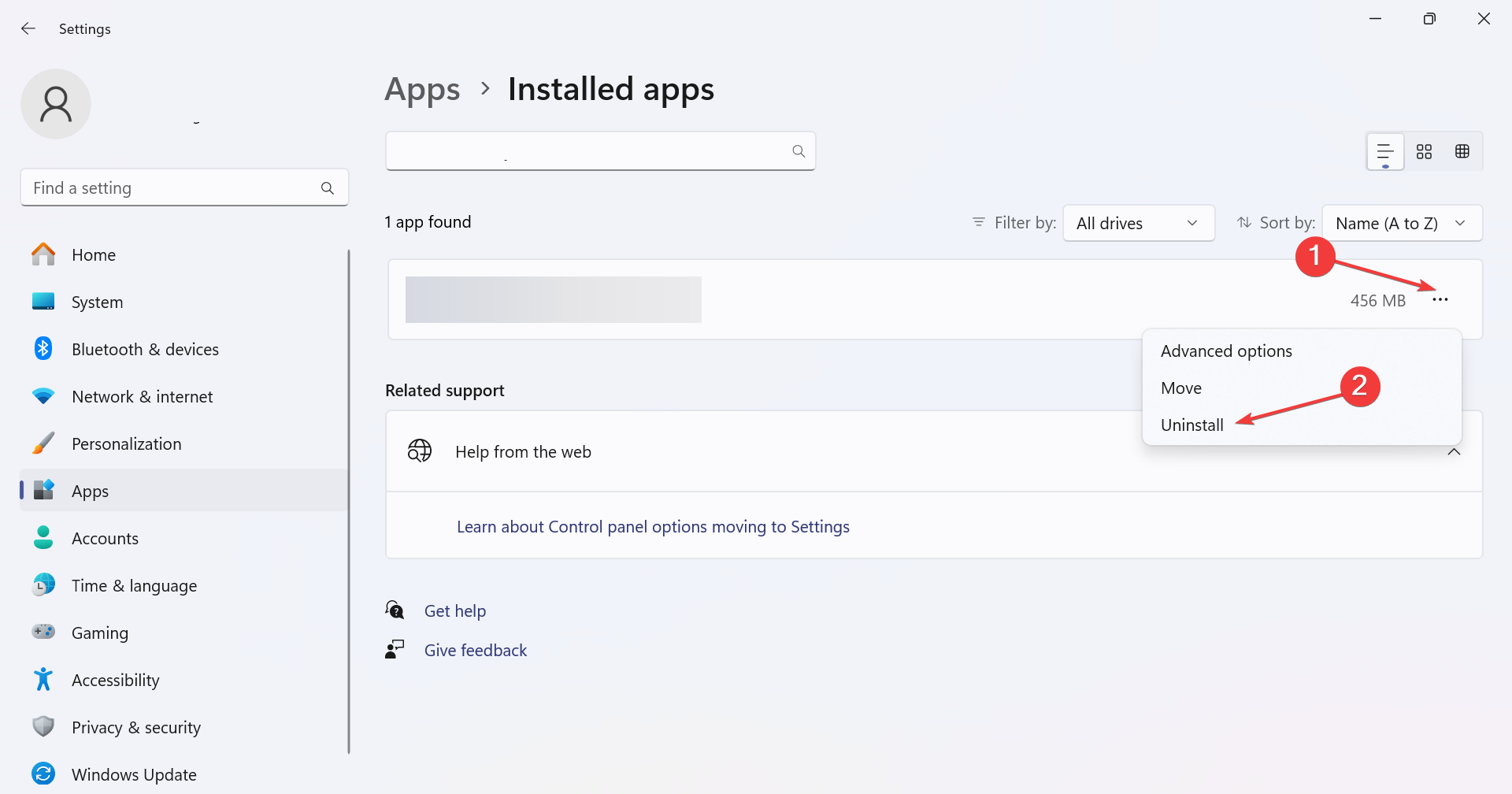The width and height of the screenshot is (1512, 794).
Task: Click the Get help headset icon
Action: (x=395, y=610)
